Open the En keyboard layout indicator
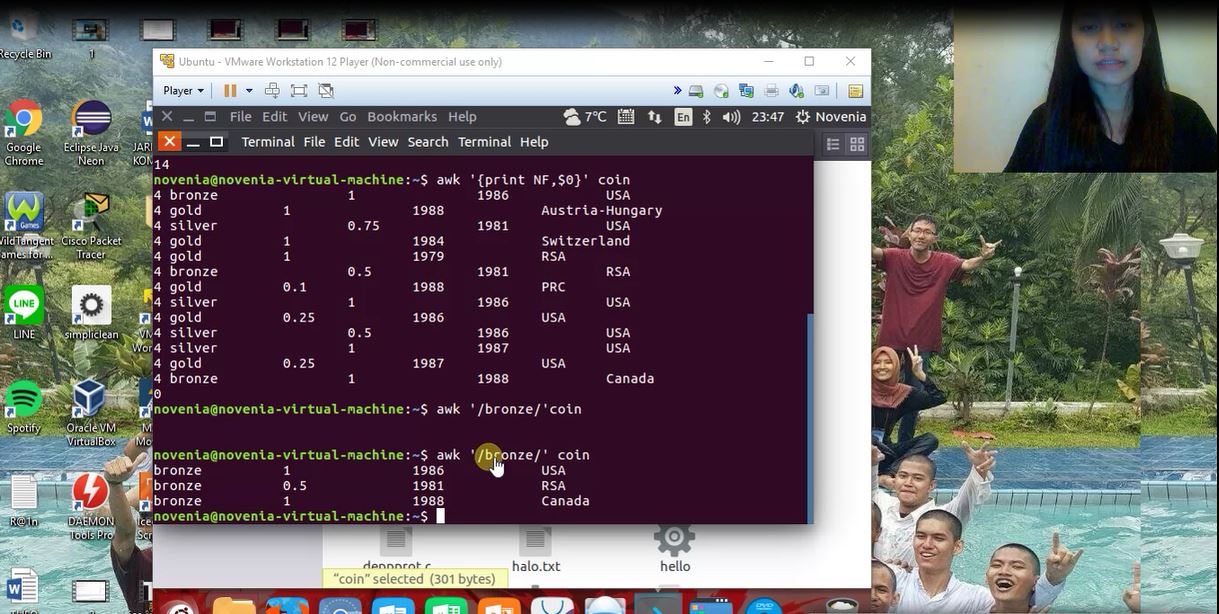The image size is (1219, 614). point(683,116)
